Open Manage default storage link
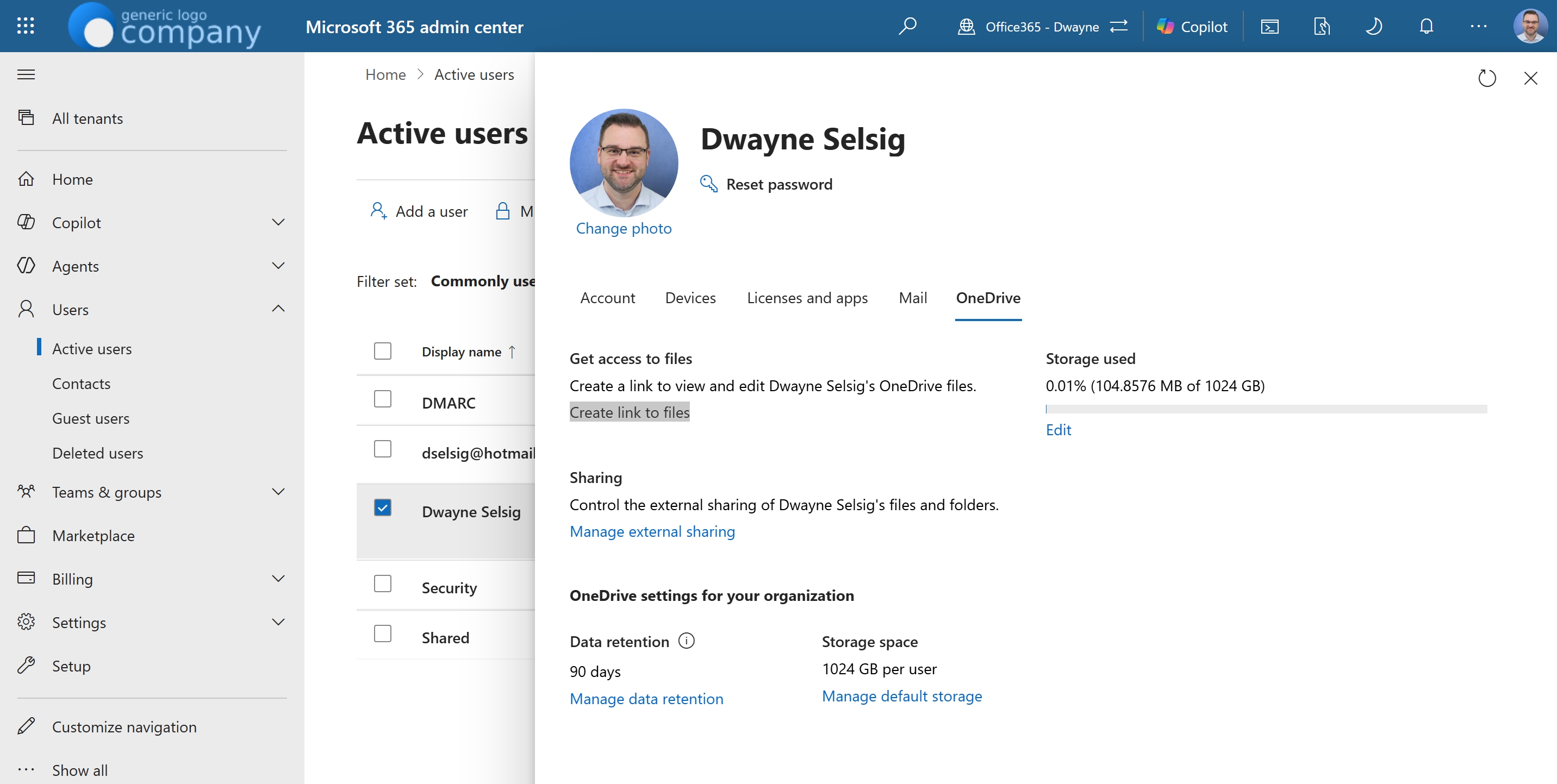Viewport: 1557px width, 784px height. coord(902,696)
